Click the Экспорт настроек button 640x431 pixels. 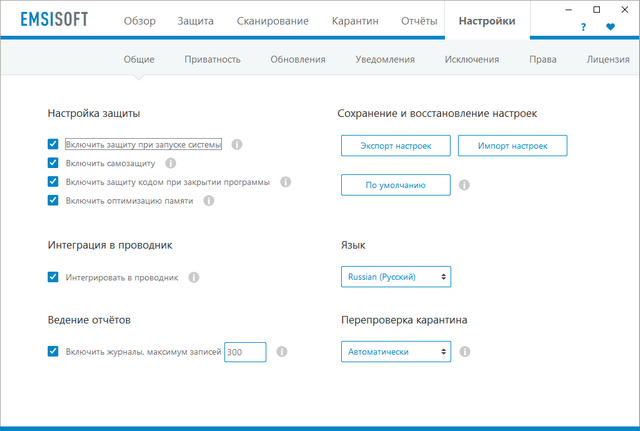coord(396,146)
